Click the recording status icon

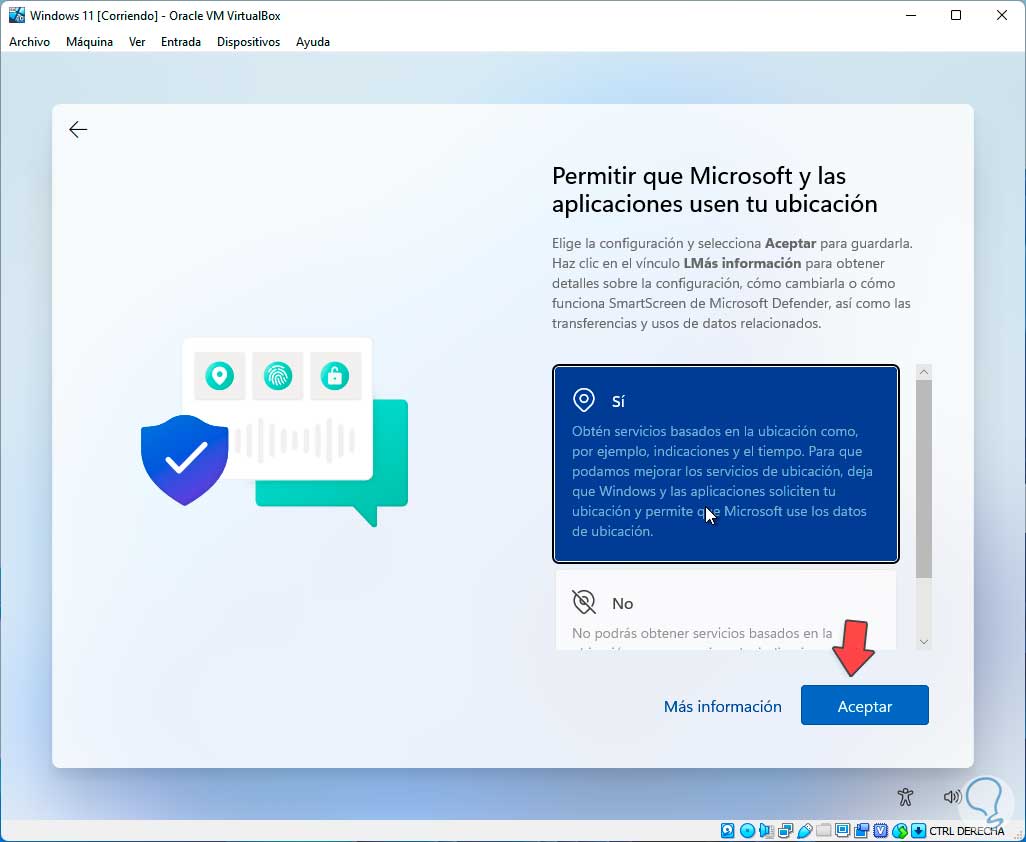tap(861, 831)
